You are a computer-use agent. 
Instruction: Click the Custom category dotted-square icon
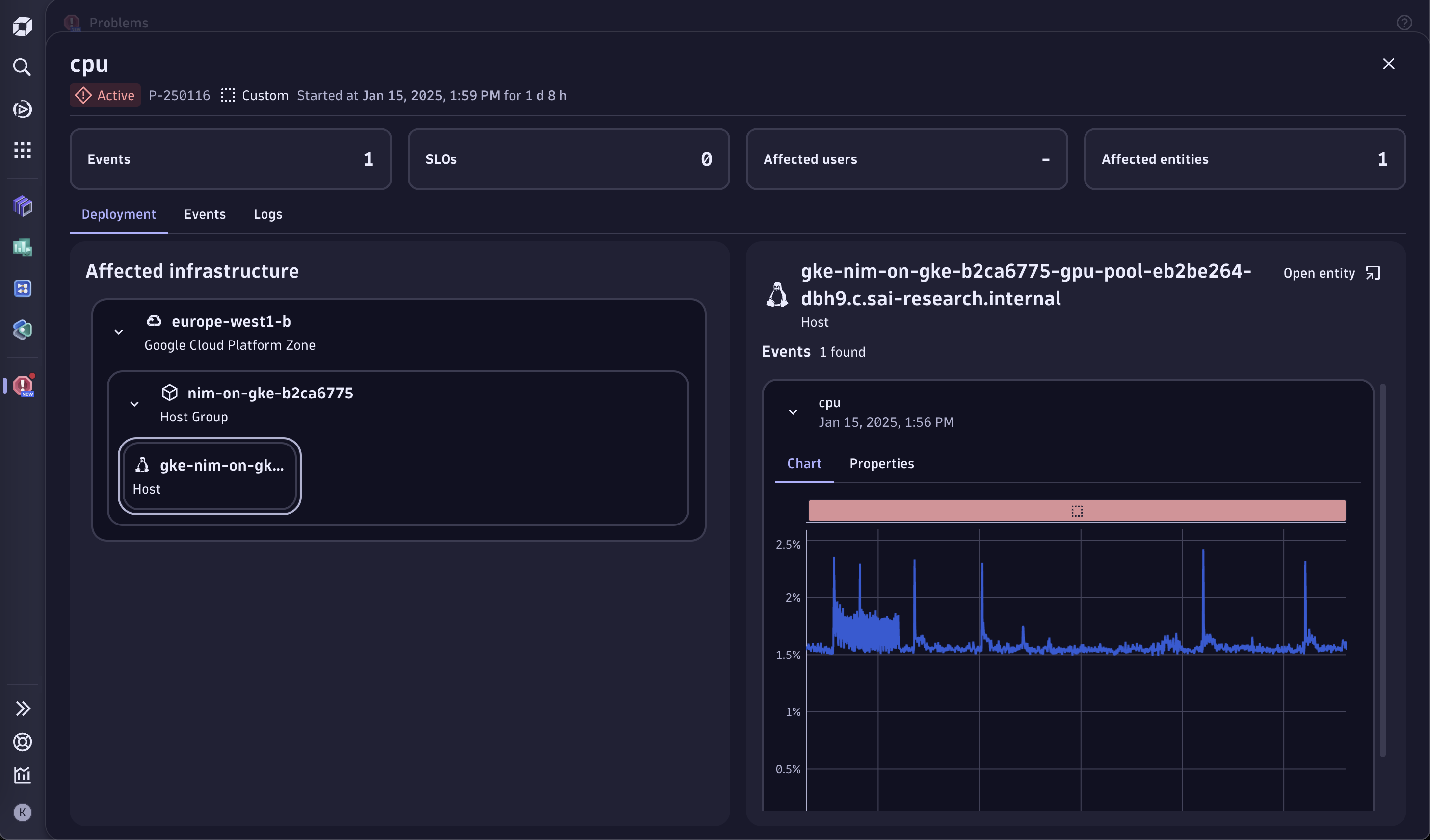pos(228,95)
